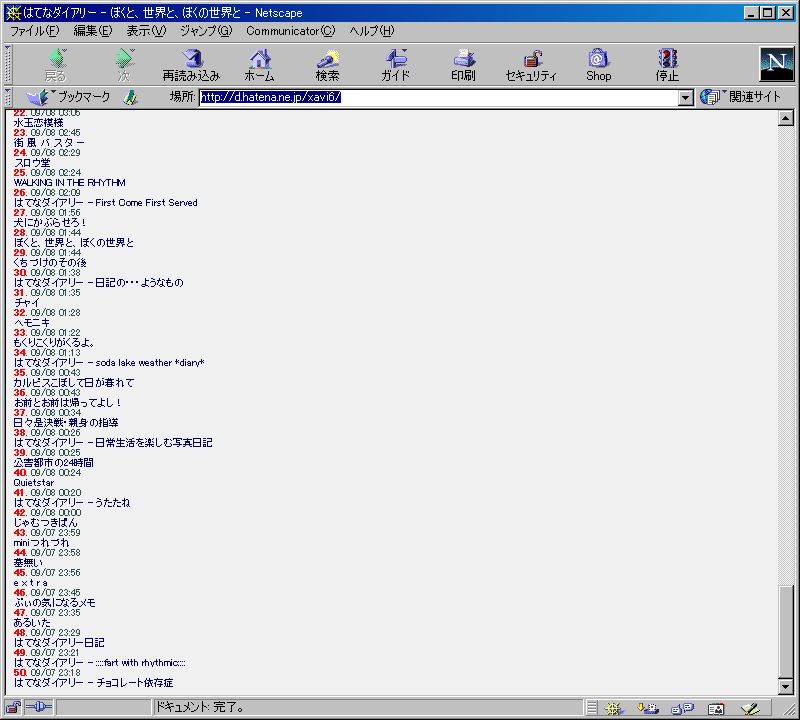Open Newsgroups from the component bar

(682, 708)
